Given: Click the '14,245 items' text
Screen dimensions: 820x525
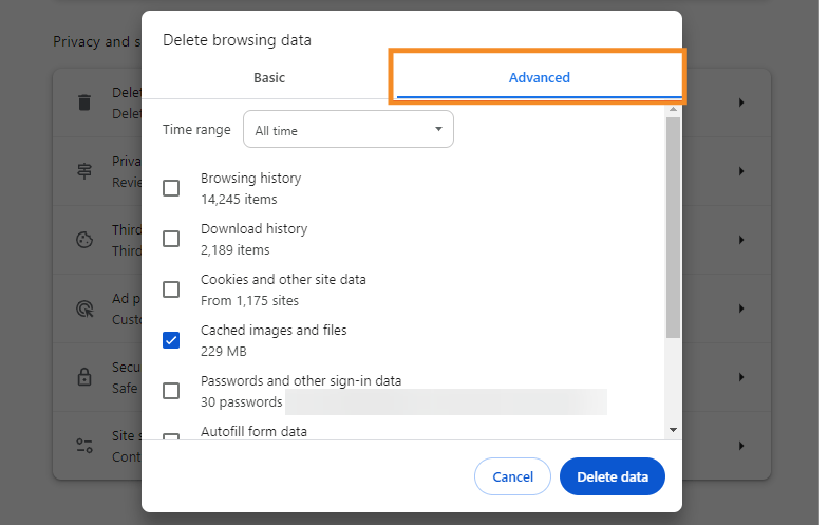Looking at the screenshot, I should coord(239,199).
